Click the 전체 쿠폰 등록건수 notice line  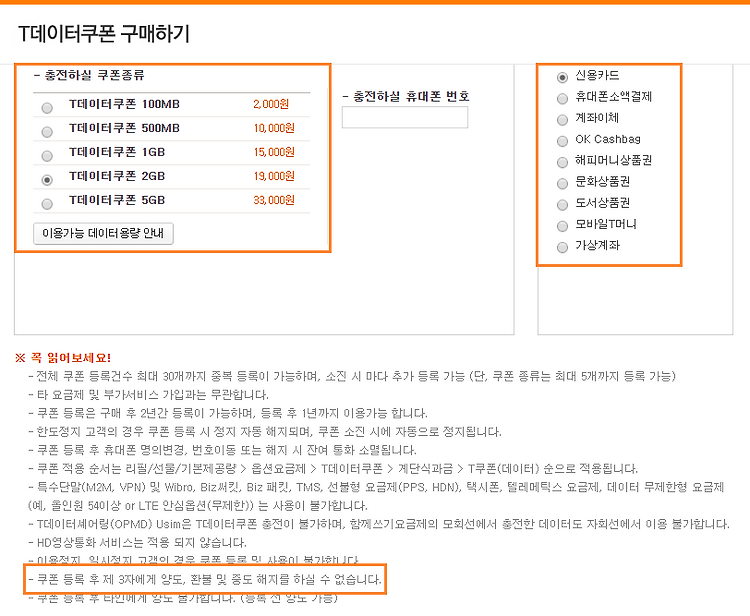pos(352,376)
